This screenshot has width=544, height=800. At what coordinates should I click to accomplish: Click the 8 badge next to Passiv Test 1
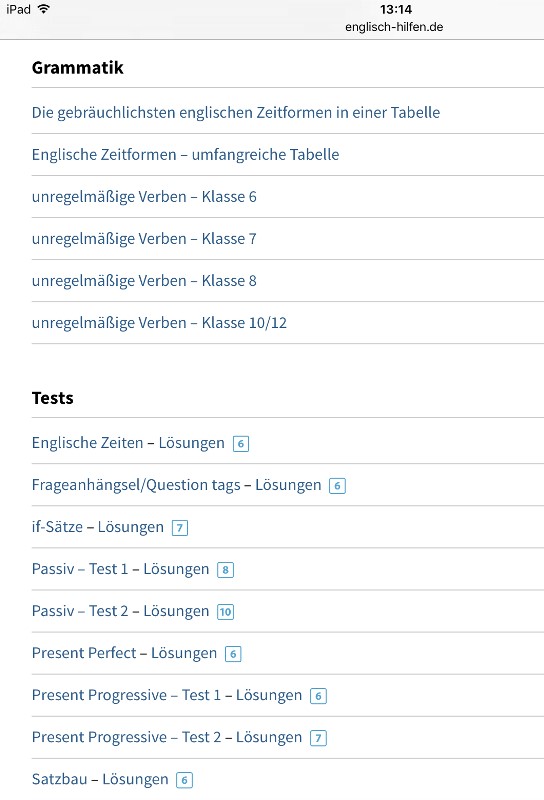[226, 569]
